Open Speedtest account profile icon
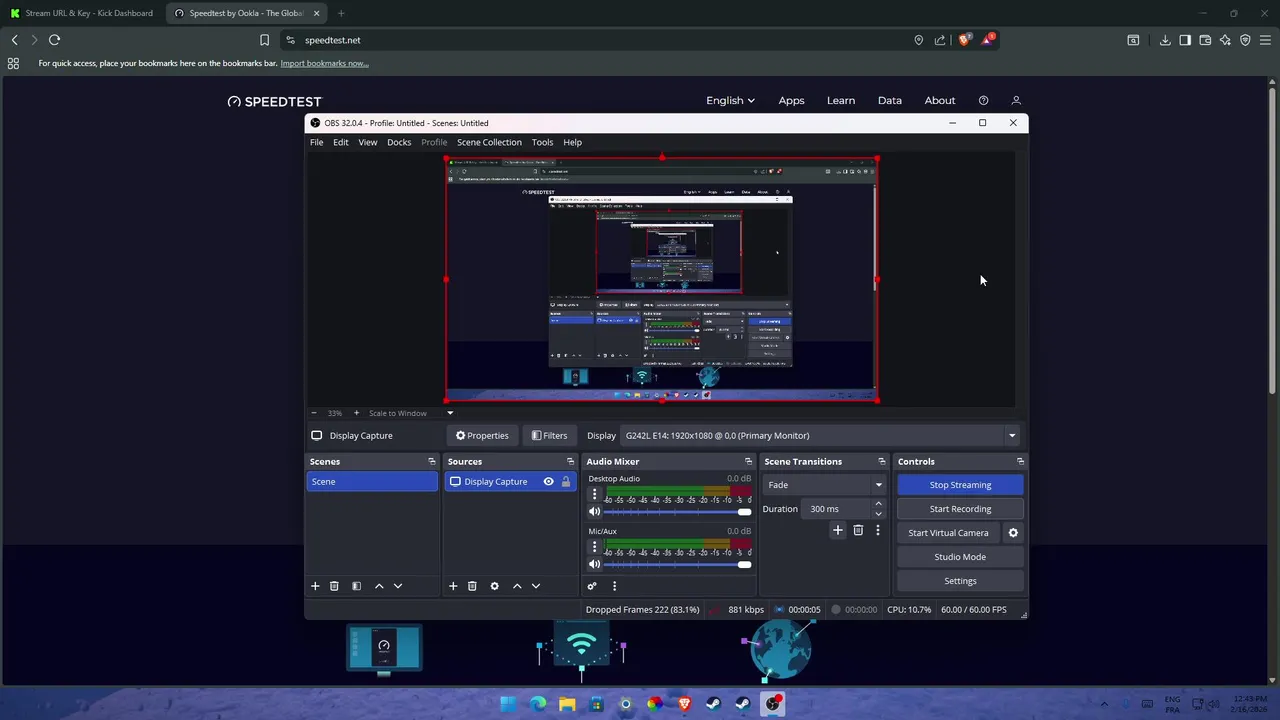Viewport: 1280px width, 720px height. 1016,101
